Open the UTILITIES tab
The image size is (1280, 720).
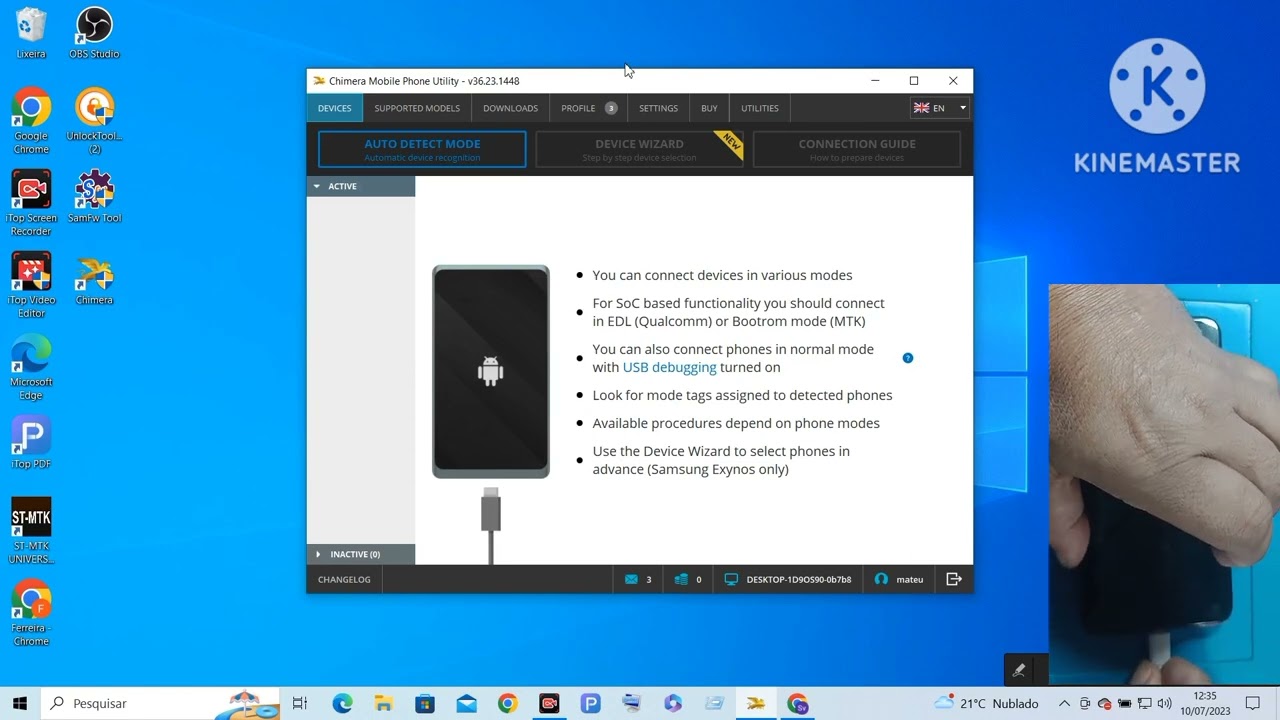[x=760, y=108]
